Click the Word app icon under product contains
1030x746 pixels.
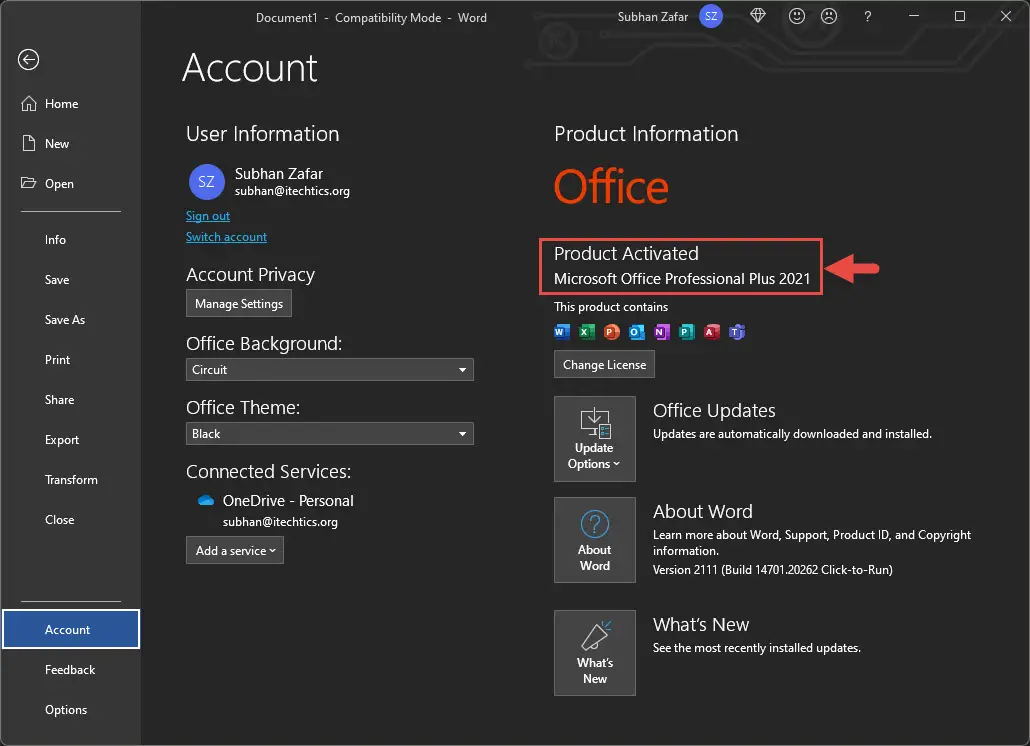[562, 332]
